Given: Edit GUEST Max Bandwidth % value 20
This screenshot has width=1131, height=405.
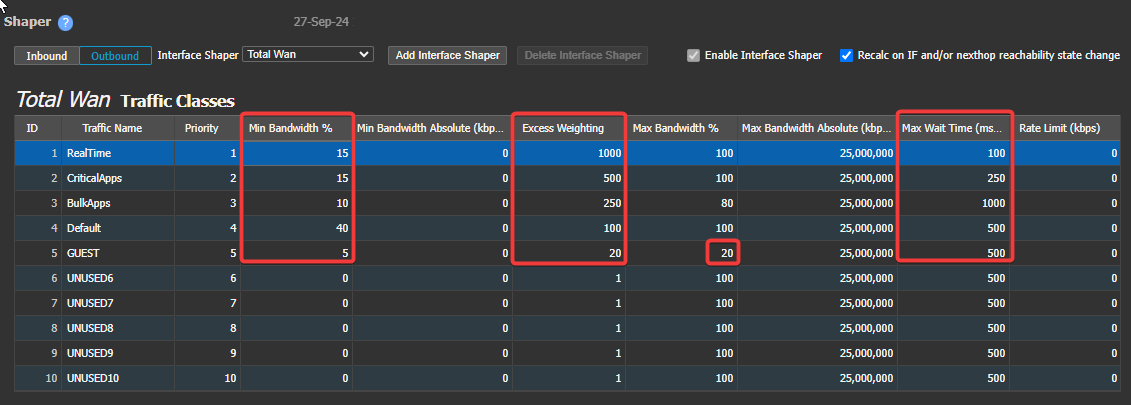Looking at the screenshot, I should pyautogui.click(x=682, y=253).
